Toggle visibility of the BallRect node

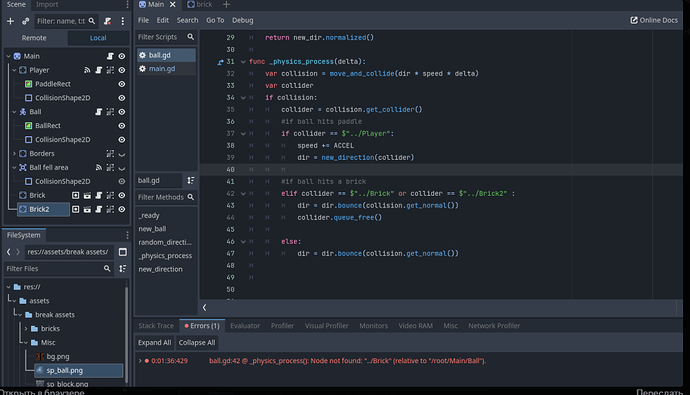coord(121,126)
